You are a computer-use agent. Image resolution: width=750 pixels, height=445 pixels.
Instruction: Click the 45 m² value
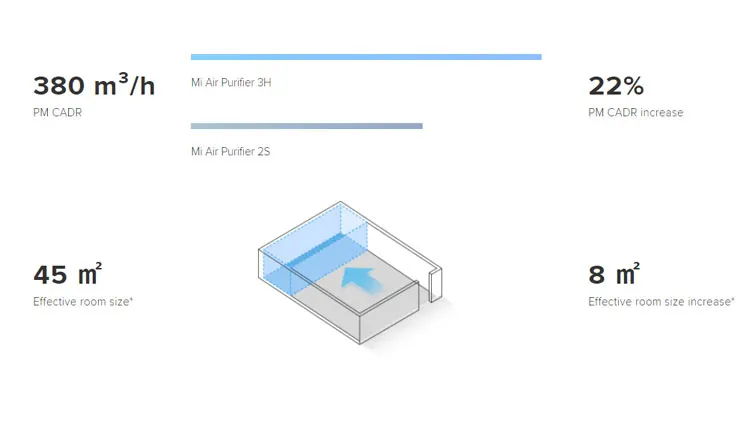coord(67,274)
